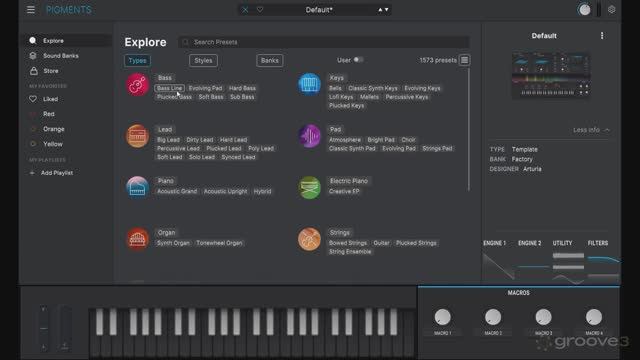This screenshot has height=360, width=640.
Task: Filter by Classic Synth Keys tag
Action: [x=373, y=88]
